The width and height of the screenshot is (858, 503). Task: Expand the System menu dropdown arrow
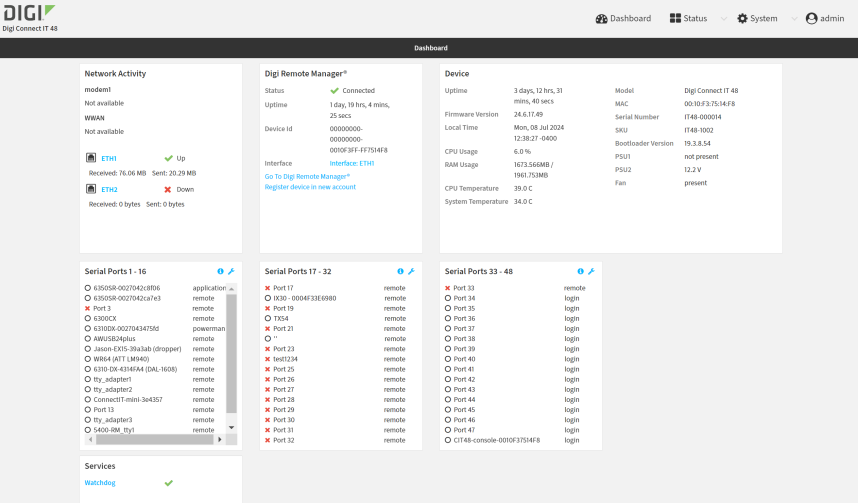[794, 19]
